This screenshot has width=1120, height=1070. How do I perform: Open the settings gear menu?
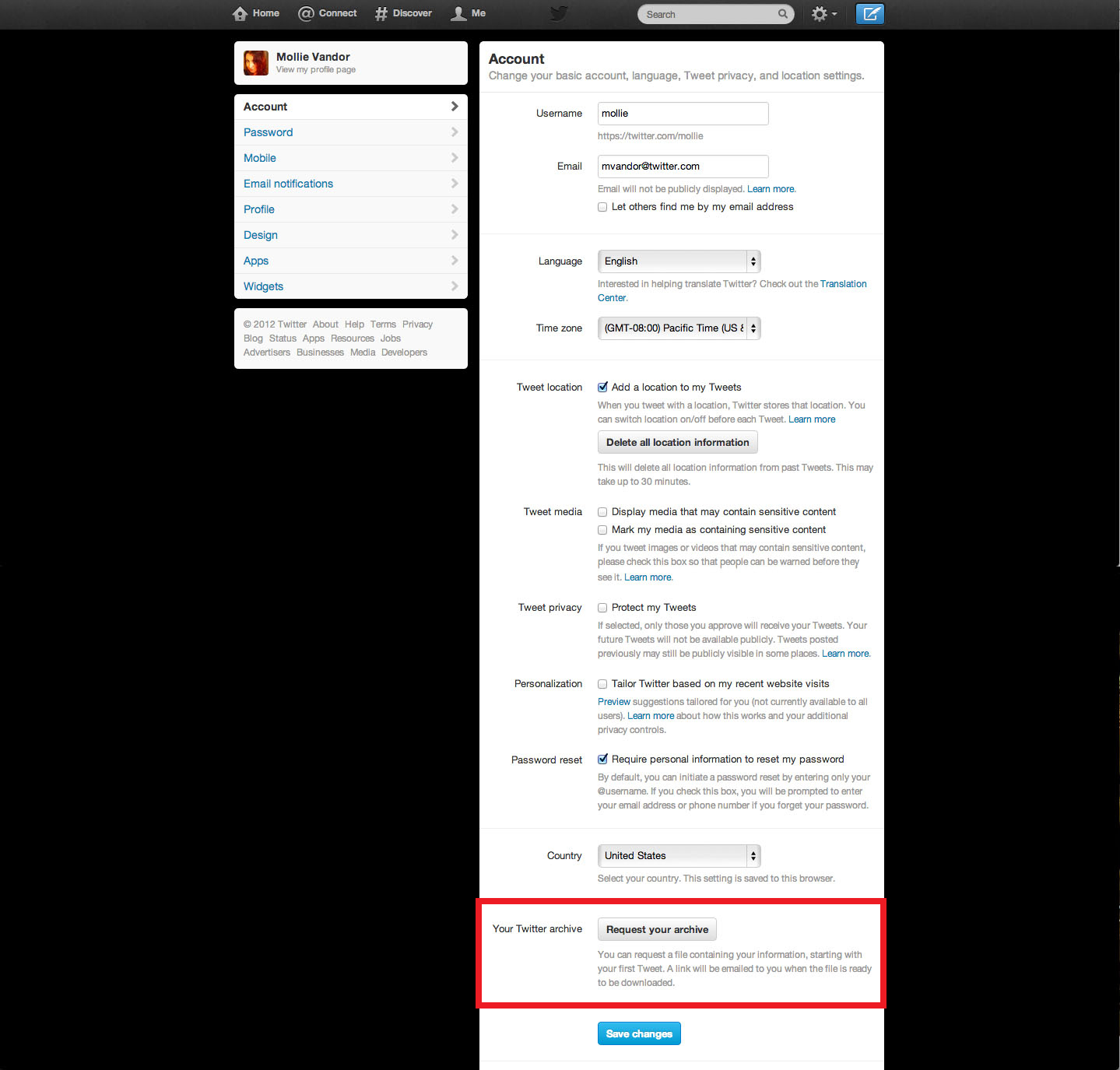pos(823,14)
